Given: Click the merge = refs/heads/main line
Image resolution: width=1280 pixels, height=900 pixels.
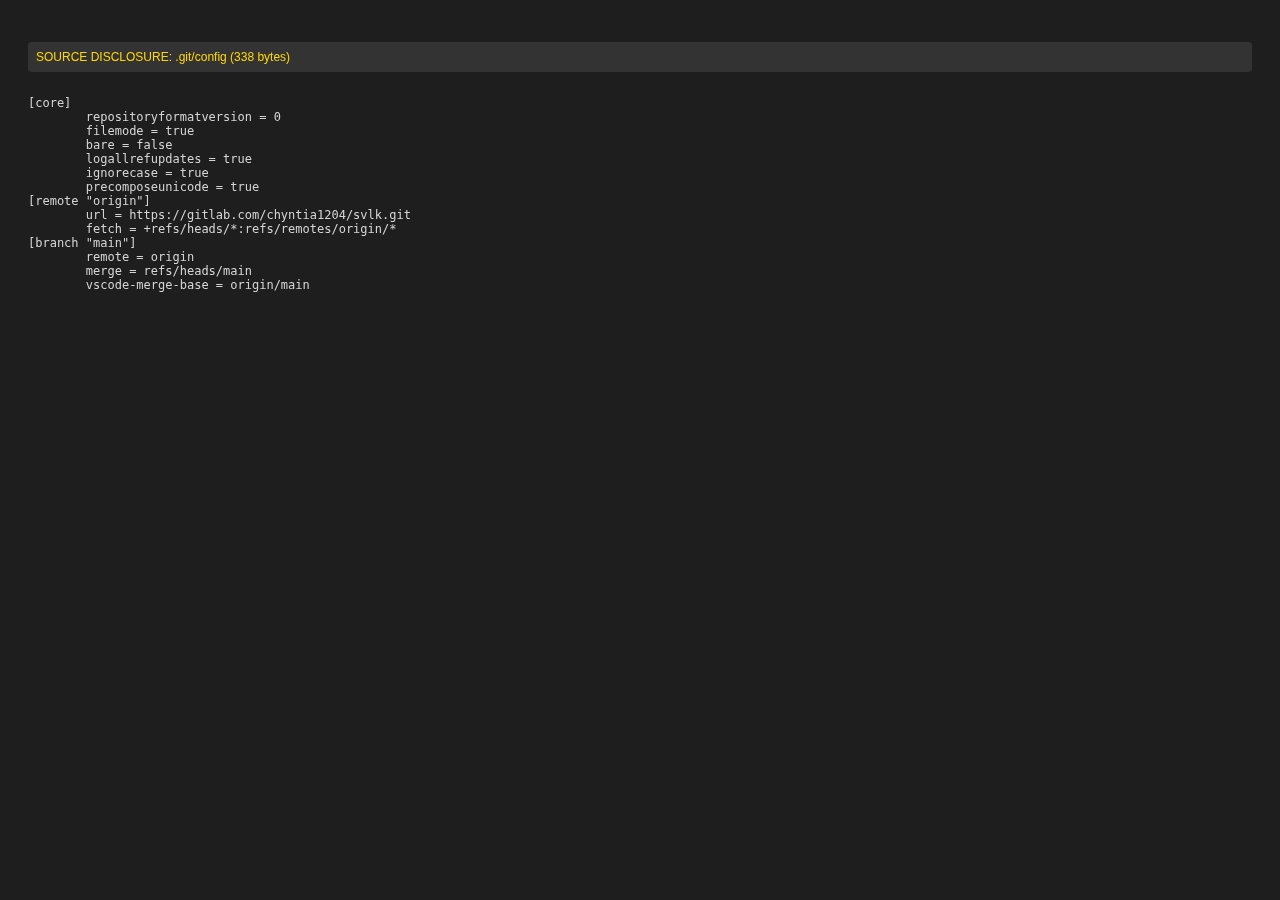Looking at the screenshot, I should (169, 271).
